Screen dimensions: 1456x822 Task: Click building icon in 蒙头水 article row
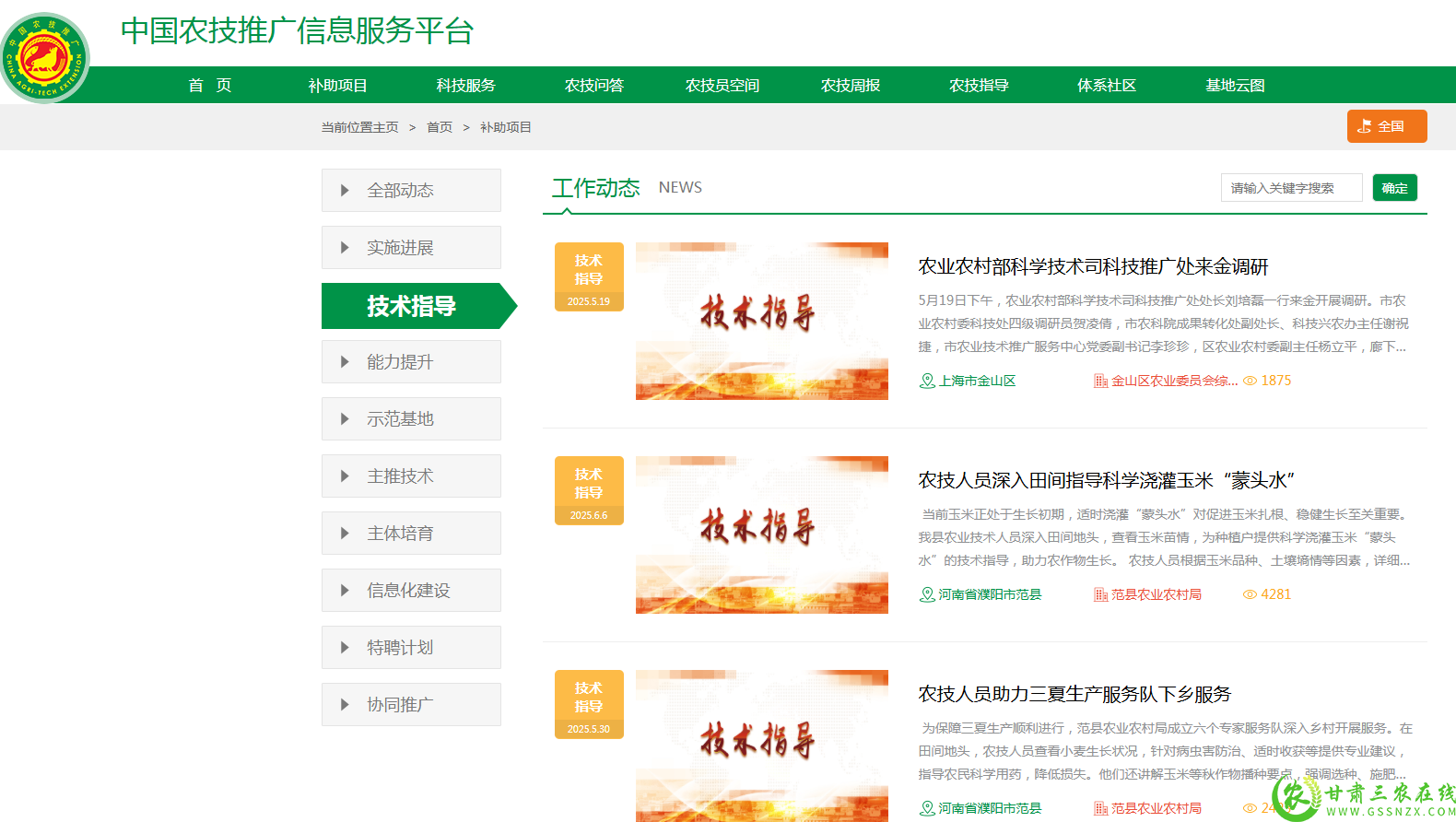point(1100,594)
